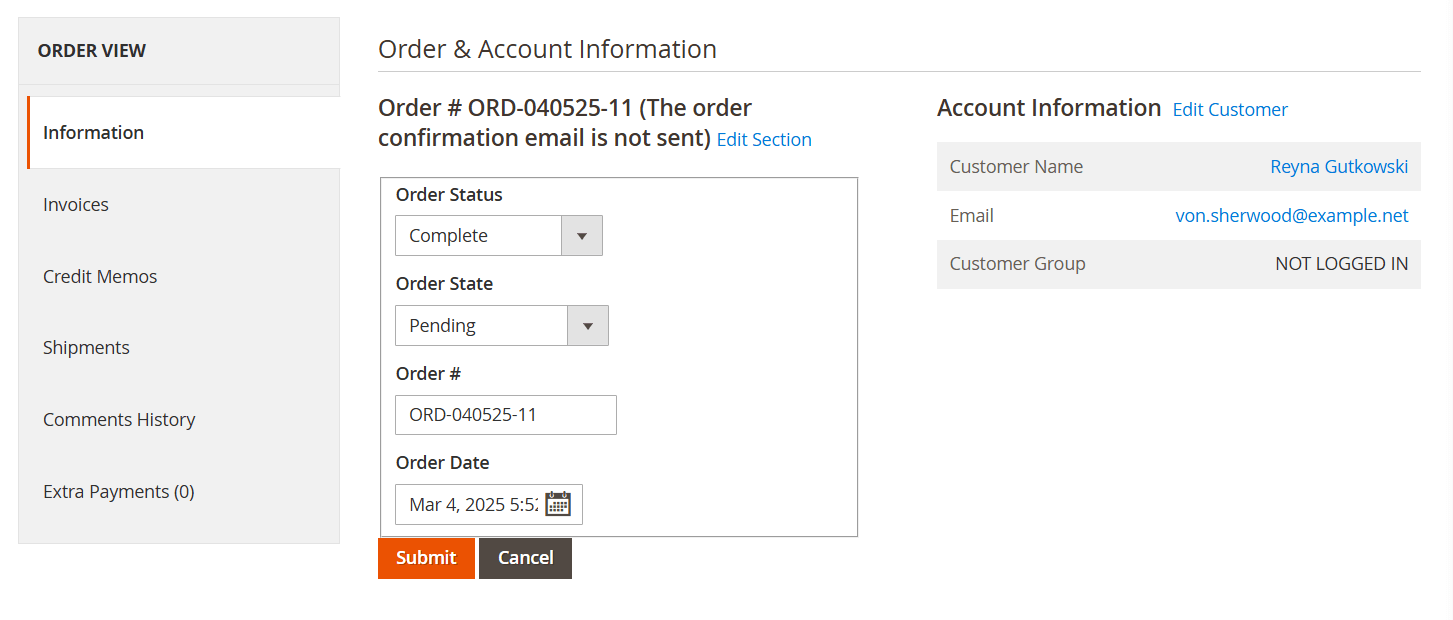Go to the Credit Memos tab

pyautogui.click(x=100, y=277)
